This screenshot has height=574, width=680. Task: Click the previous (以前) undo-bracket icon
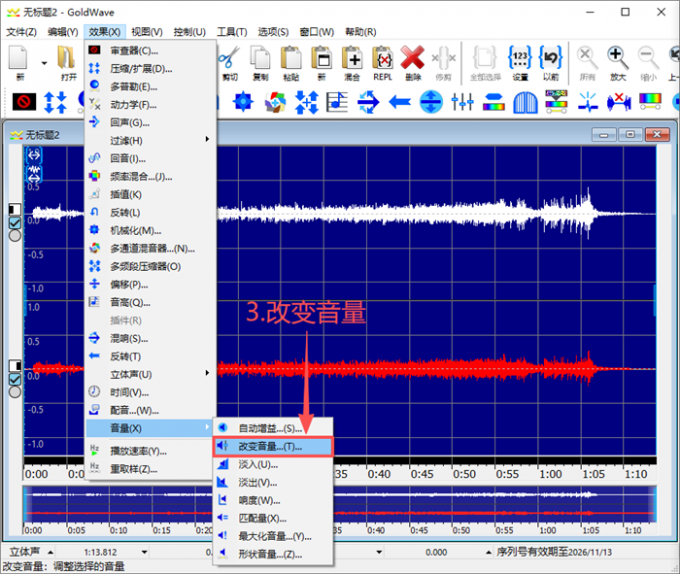[x=551, y=58]
